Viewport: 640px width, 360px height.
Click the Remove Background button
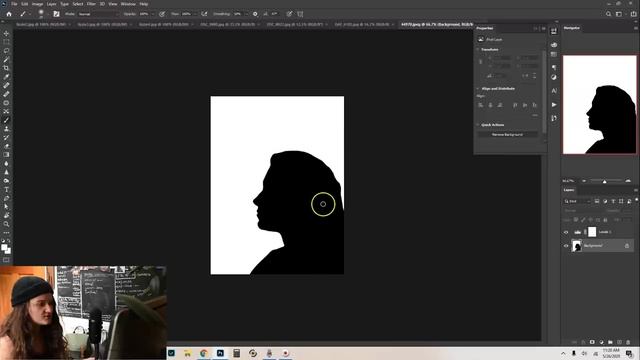click(x=507, y=134)
